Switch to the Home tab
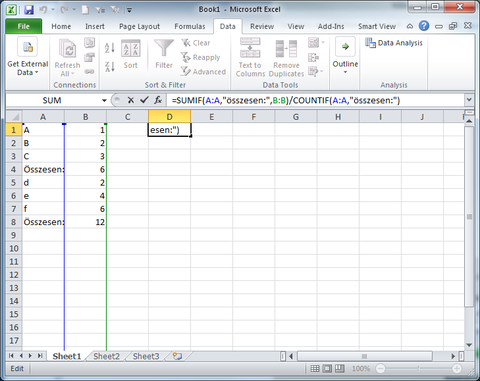 point(61,26)
